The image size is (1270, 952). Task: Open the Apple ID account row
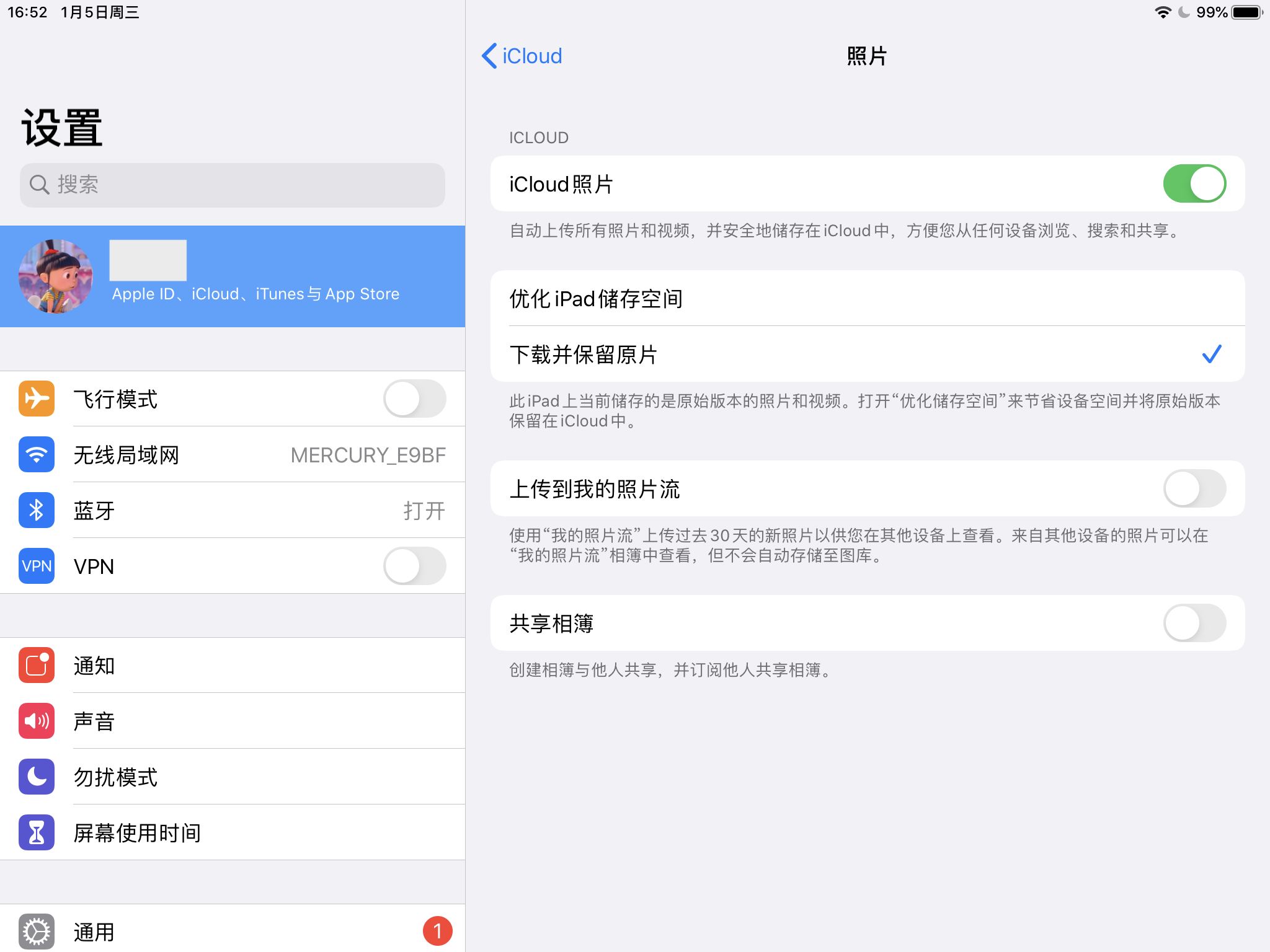click(x=233, y=276)
